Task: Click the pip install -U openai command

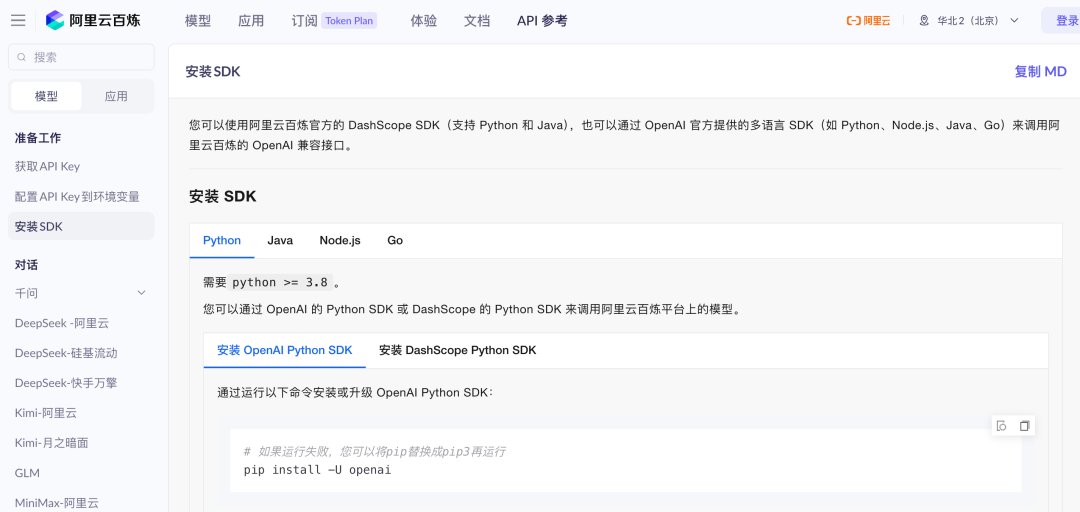Action: coord(318,470)
